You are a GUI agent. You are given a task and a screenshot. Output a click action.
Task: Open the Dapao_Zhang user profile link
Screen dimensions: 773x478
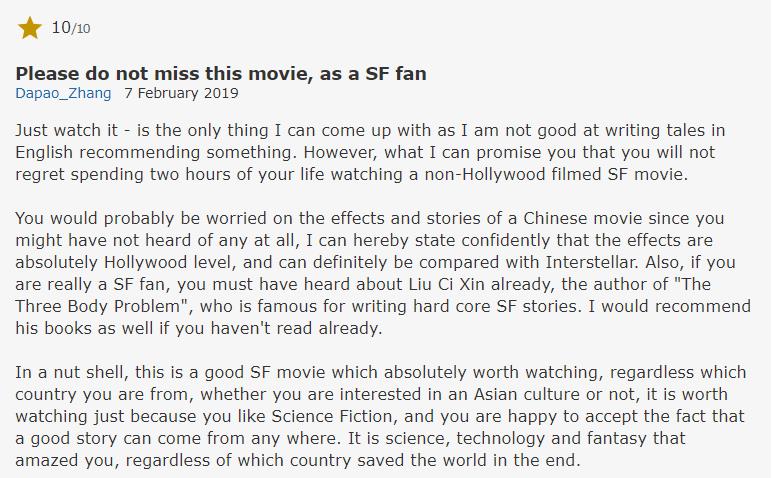point(63,94)
